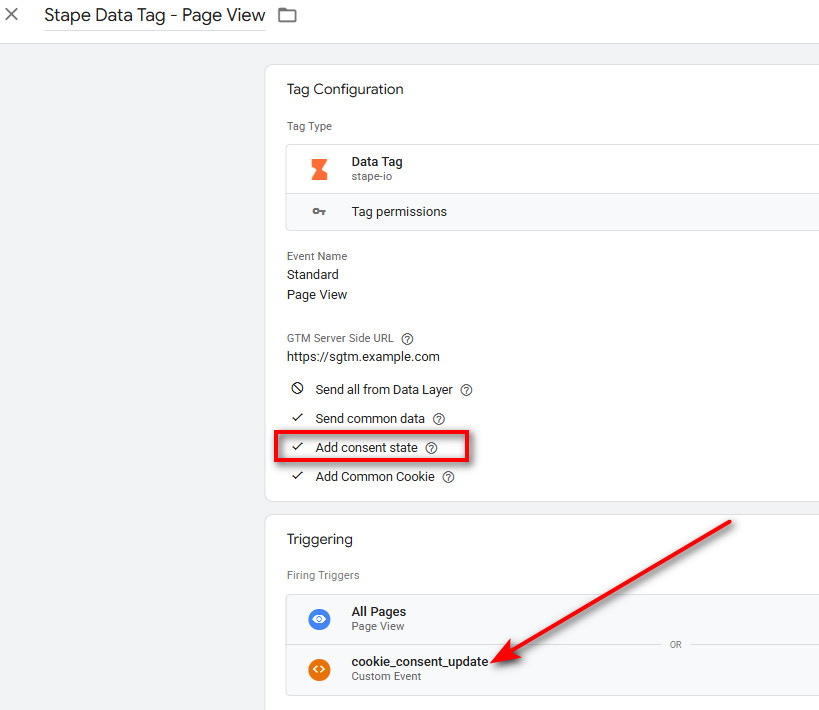Click the Add Common Cookie label
The height and width of the screenshot is (710, 819).
[375, 476]
